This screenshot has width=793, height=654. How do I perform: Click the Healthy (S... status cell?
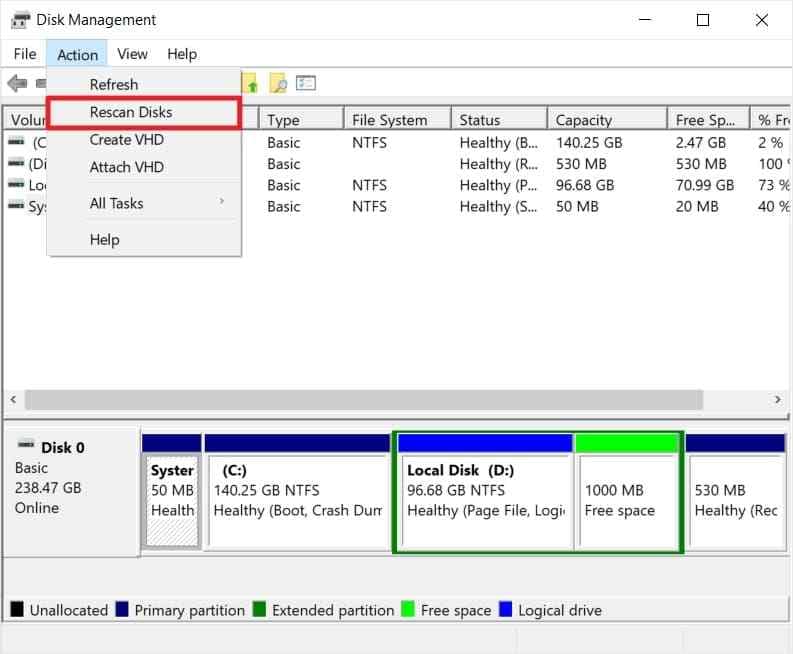(x=499, y=206)
